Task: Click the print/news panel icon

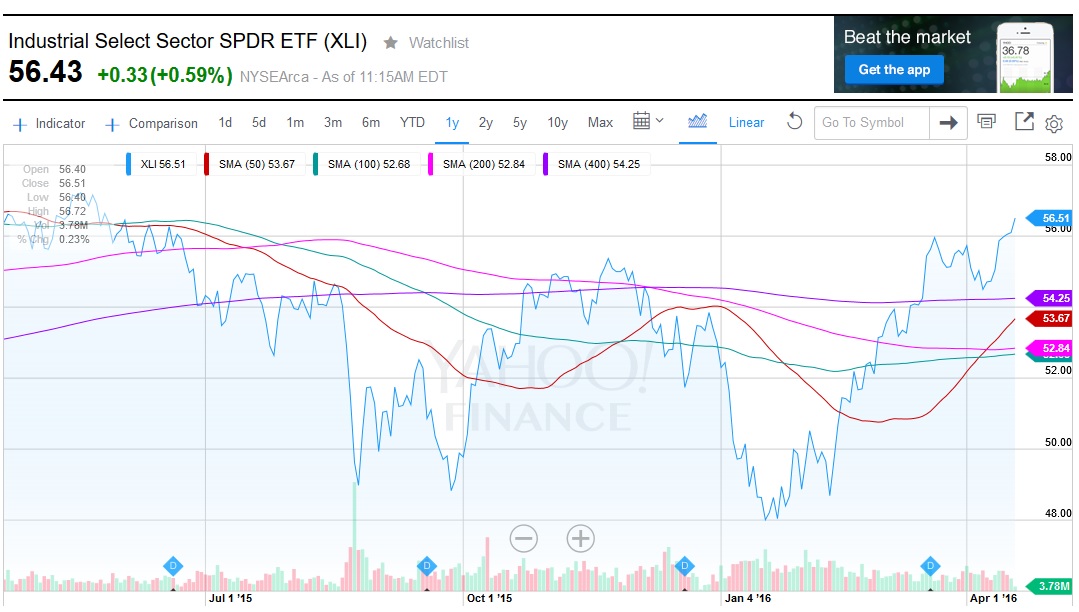Action: coord(987,122)
